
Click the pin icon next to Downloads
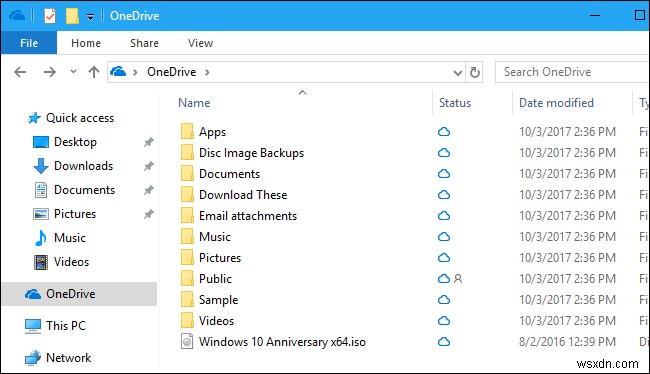148,166
